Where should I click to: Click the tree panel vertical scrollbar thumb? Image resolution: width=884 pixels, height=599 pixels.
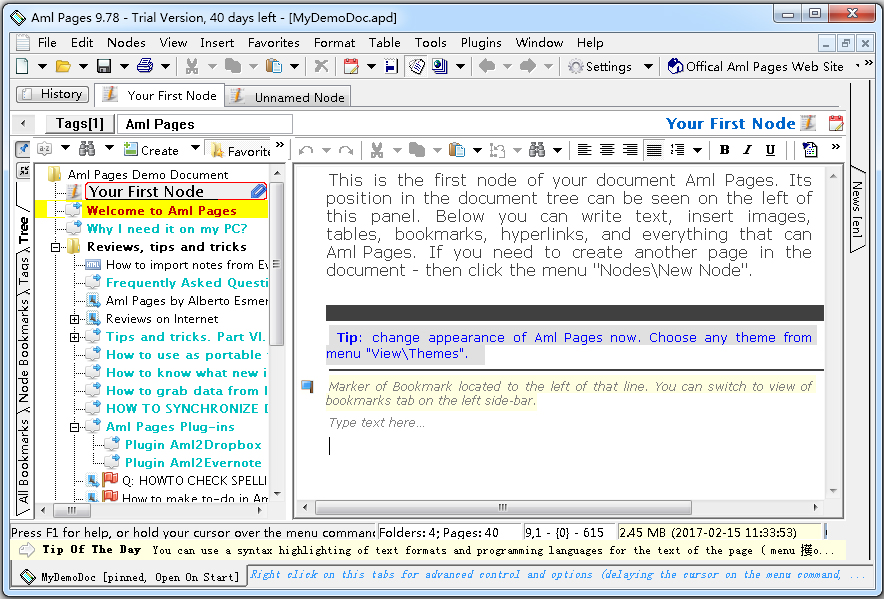(x=276, y=263)
